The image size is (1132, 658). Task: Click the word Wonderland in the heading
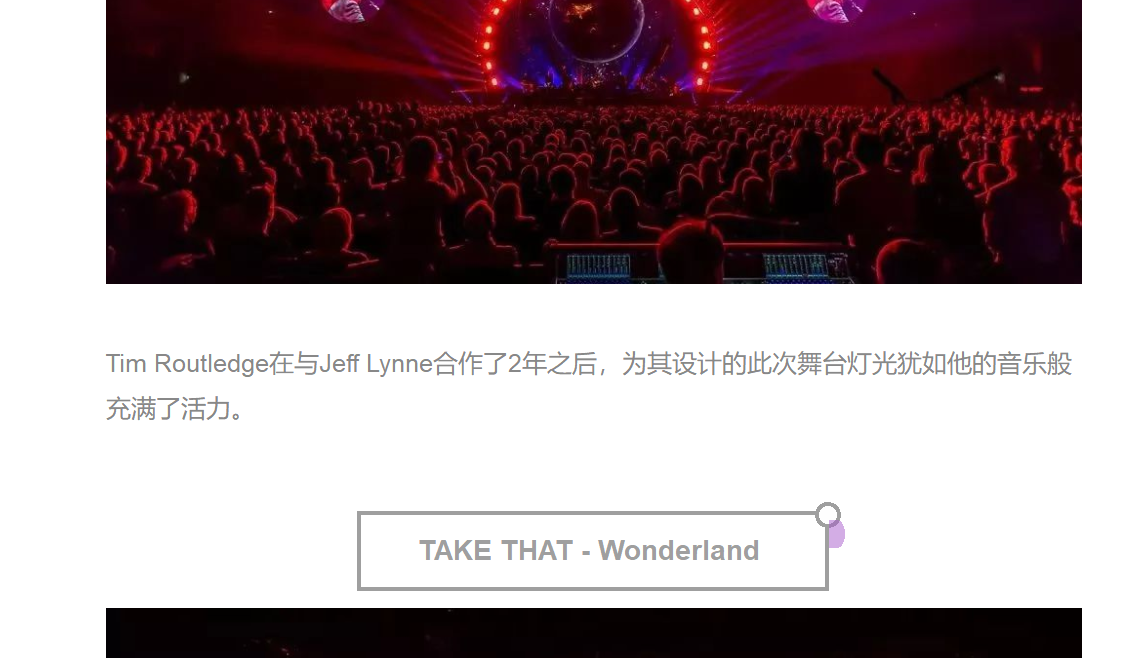679,551
